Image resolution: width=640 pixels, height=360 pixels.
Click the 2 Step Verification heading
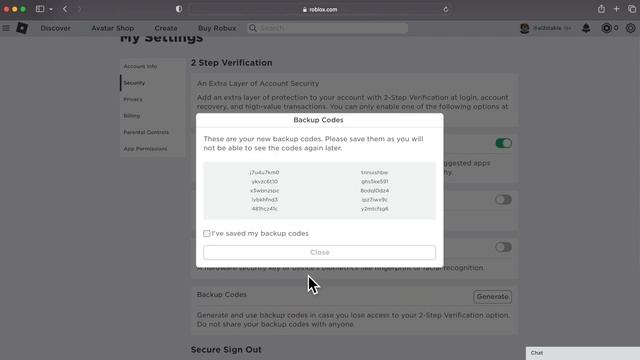click(x=231, y=63)
